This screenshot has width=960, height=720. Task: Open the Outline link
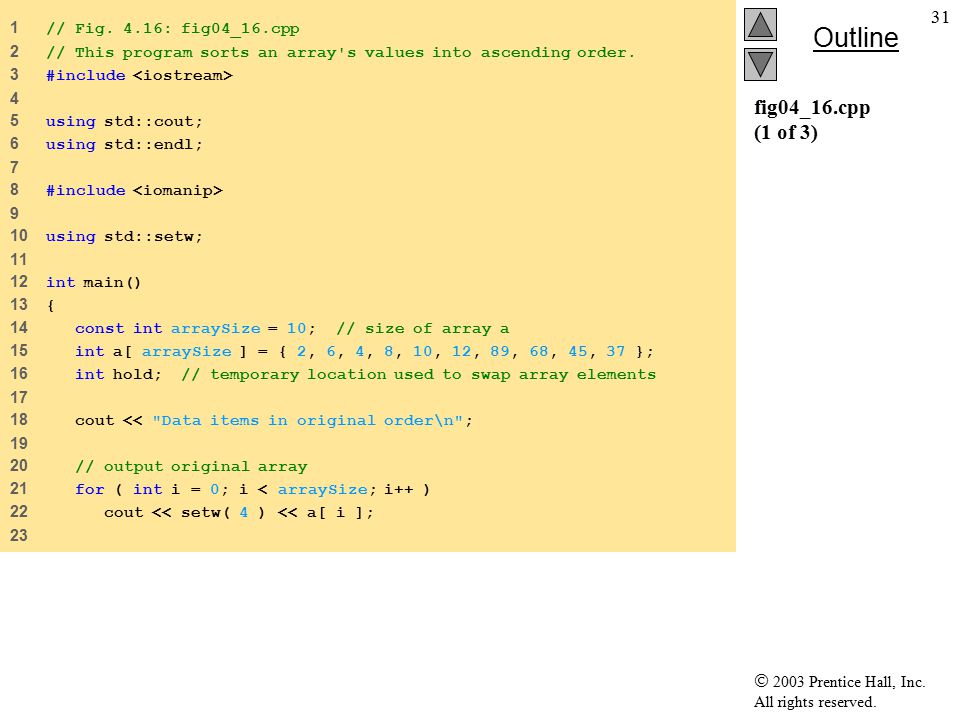(x=855, y=38)
